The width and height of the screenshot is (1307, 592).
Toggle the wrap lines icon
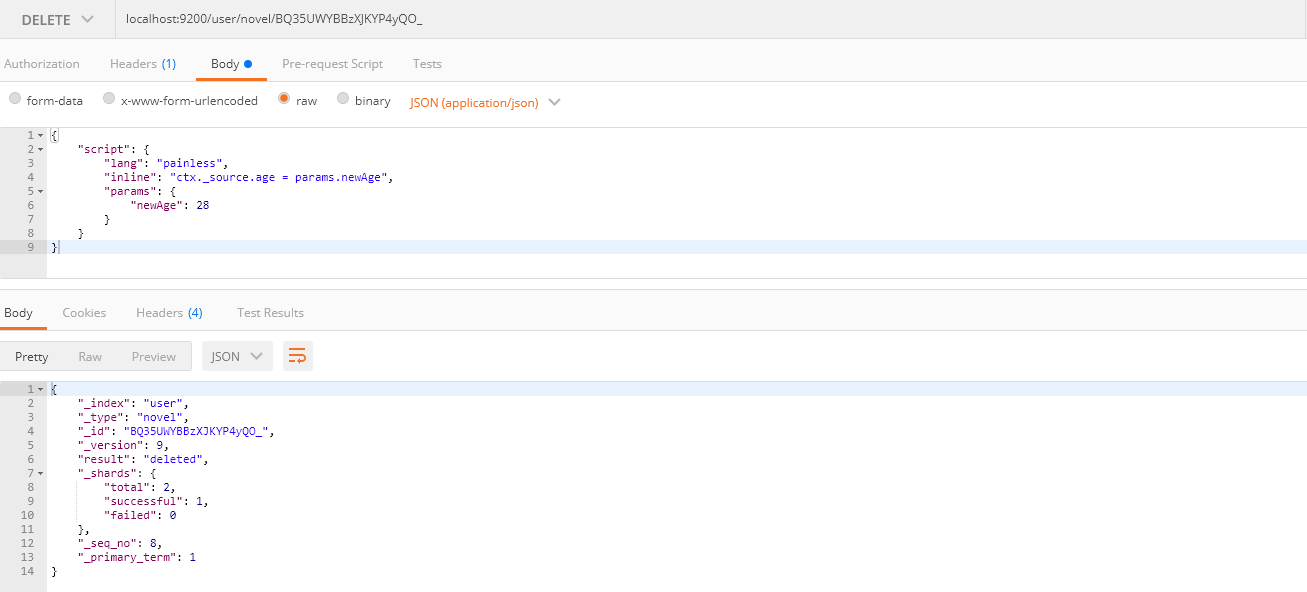(297, 357)
